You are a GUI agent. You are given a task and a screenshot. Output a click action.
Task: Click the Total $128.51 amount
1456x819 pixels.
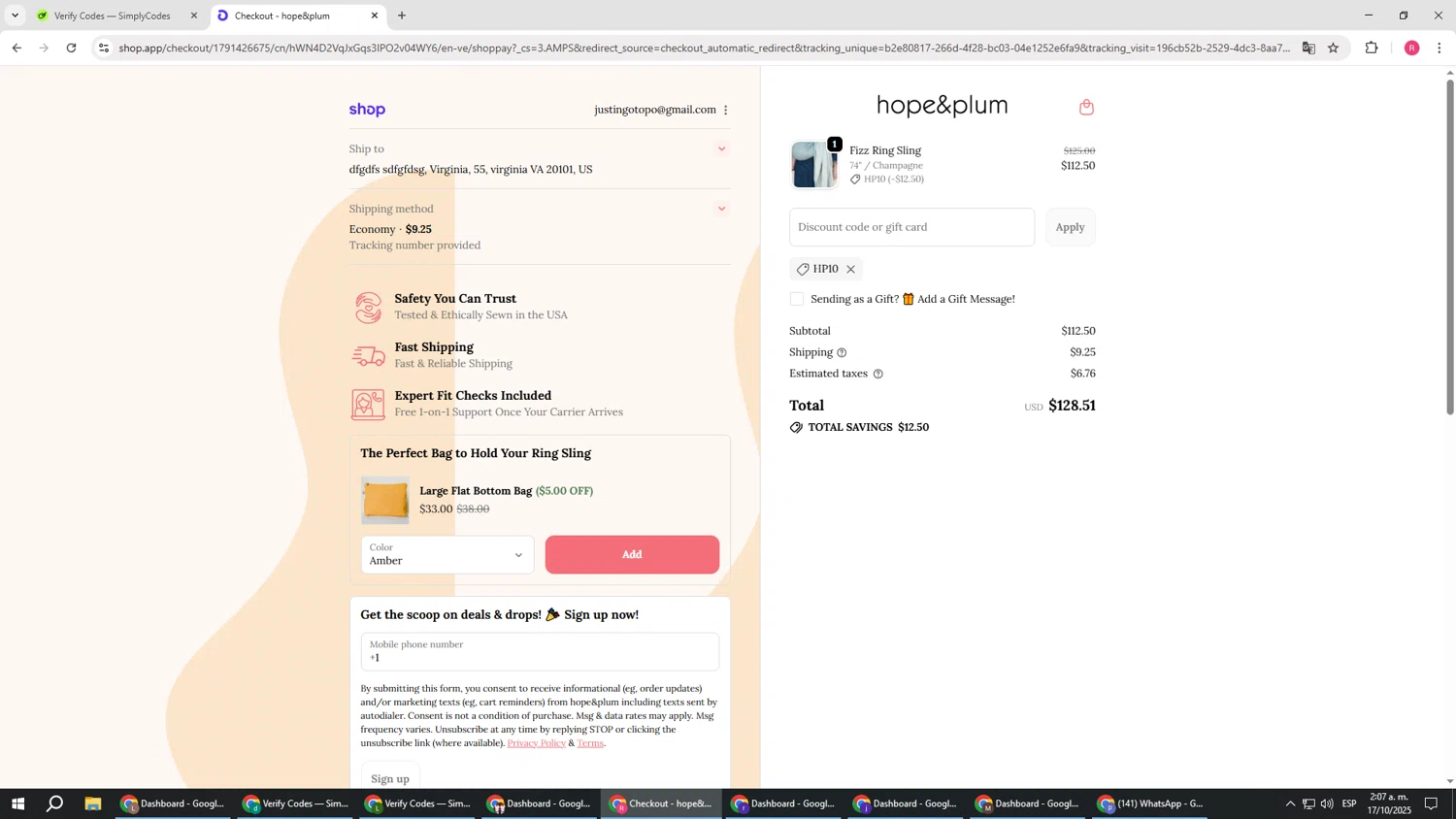tap(1072, 406)
